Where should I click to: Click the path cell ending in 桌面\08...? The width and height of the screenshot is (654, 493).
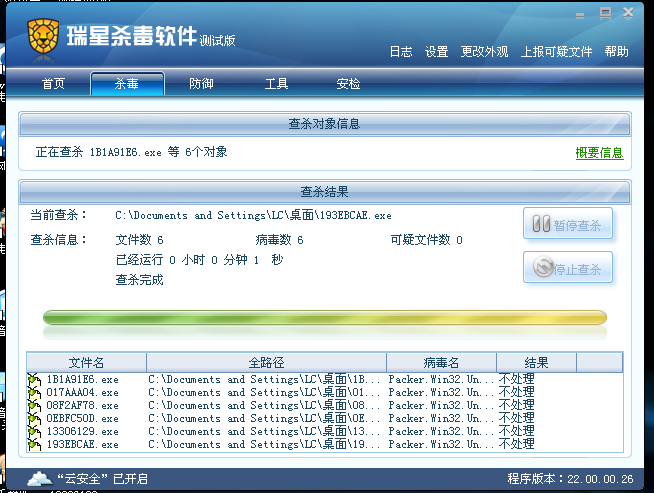[264, 405]
